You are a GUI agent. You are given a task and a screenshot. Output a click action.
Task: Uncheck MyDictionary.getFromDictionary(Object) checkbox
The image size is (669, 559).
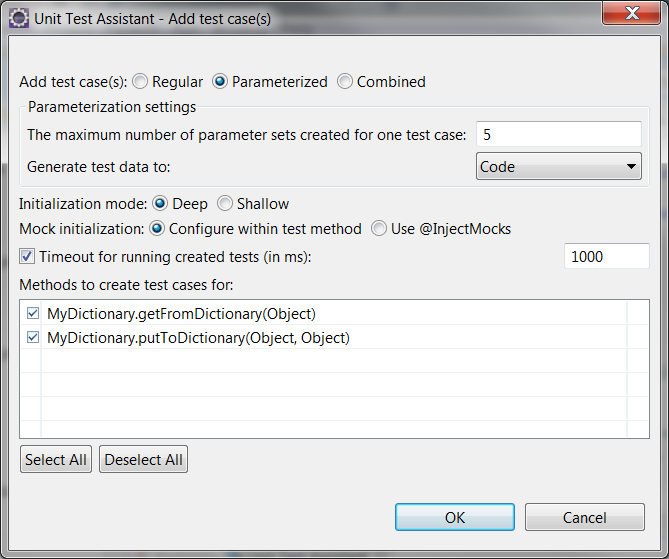pyautogui.click(x=33, y=313)
